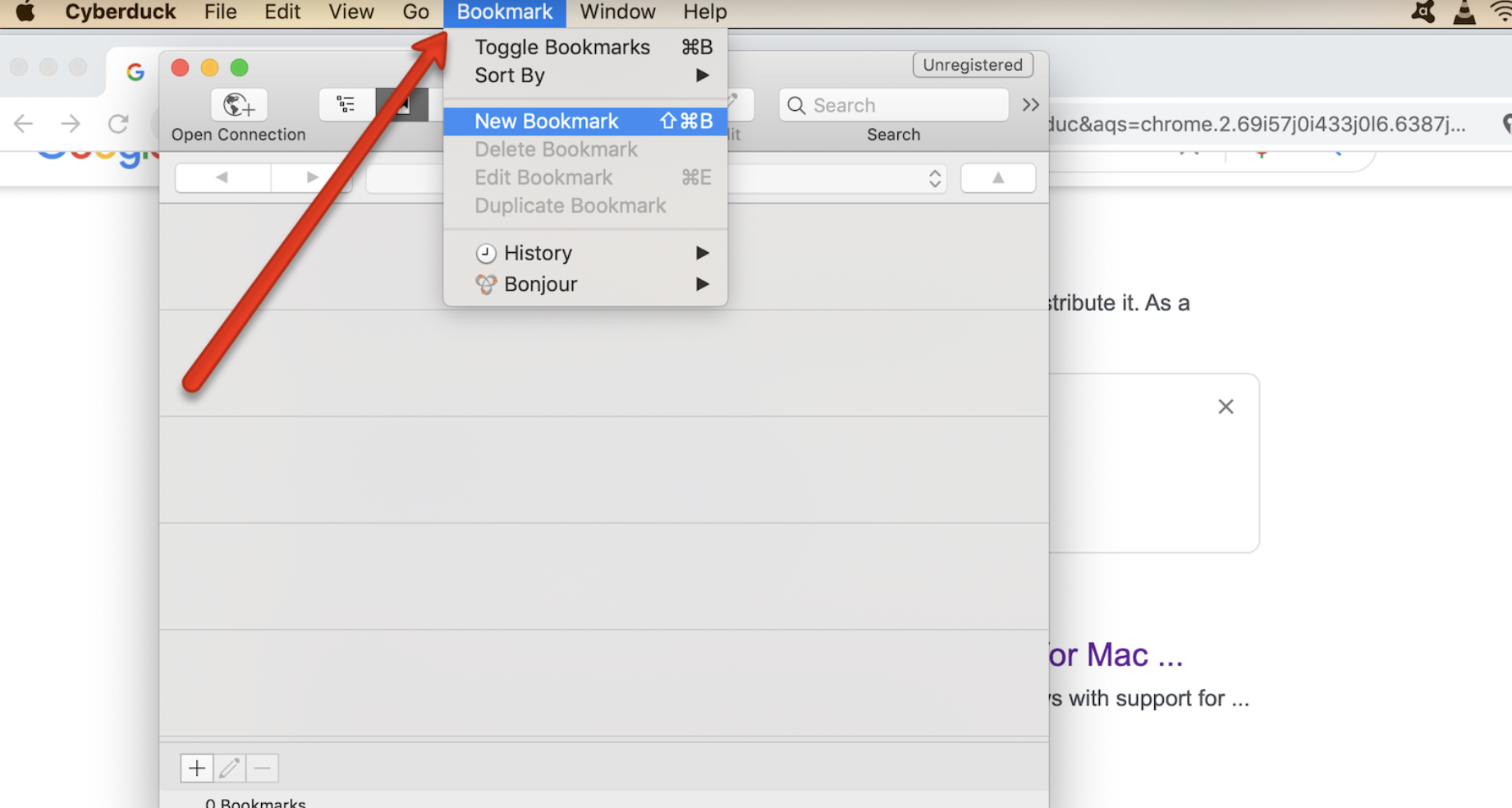Add bookmark with plus button
Image resolution: width=1512 pixels, height=808 pixels.
coord(197,768)
